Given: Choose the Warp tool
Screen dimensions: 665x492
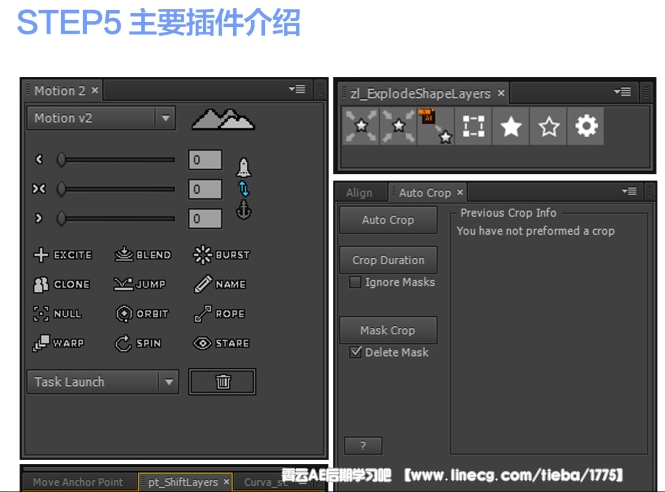Looking at the screenshot, I should coord(59,343).
